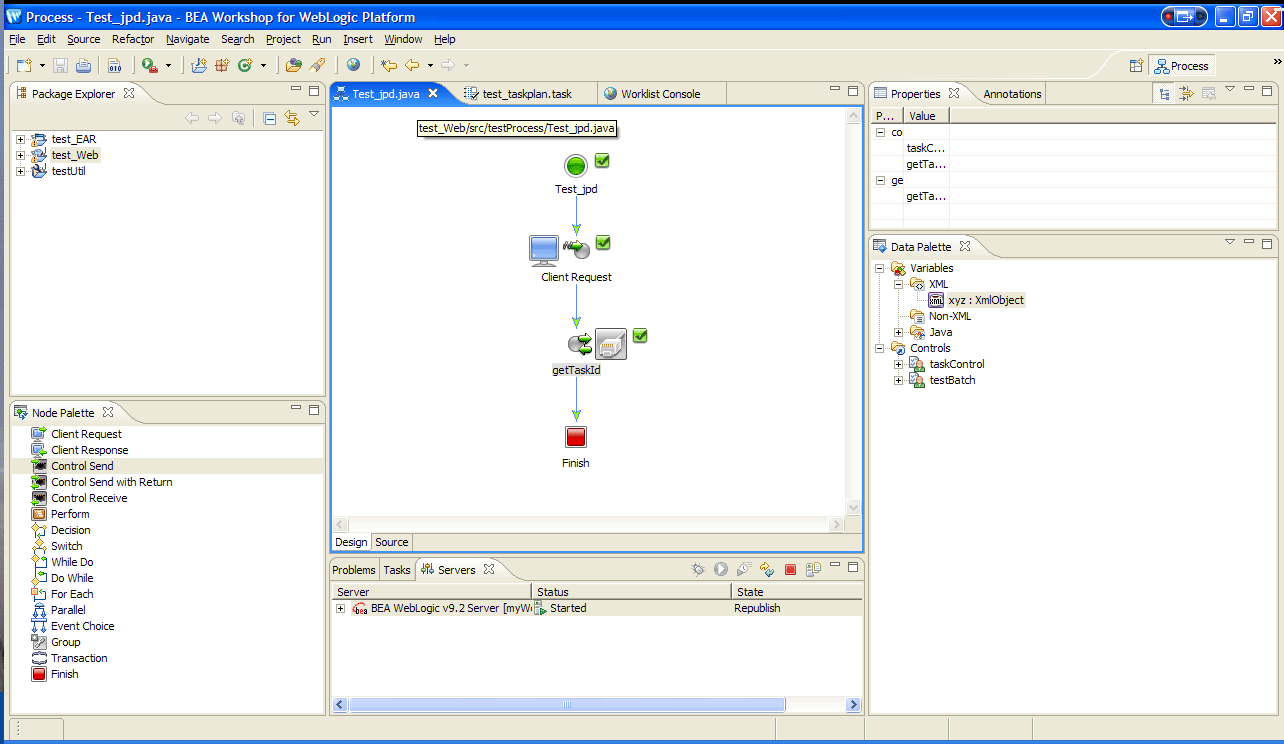The height and width of the screenshot is (744, 1284).
Task: Expand the taskControl control node
Action: [x=898, y=364]
